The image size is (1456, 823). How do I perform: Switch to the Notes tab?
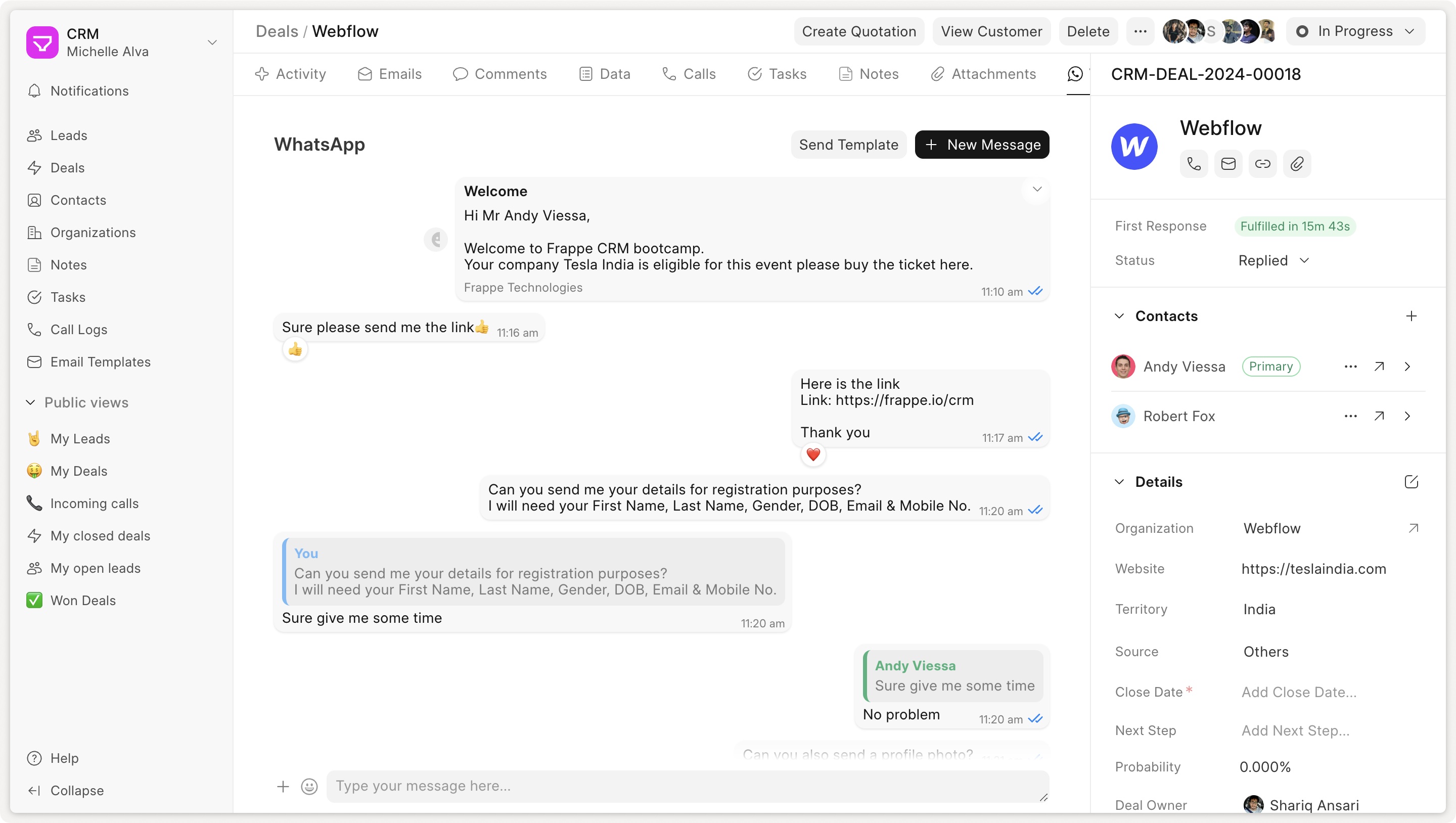click(869, 74)
